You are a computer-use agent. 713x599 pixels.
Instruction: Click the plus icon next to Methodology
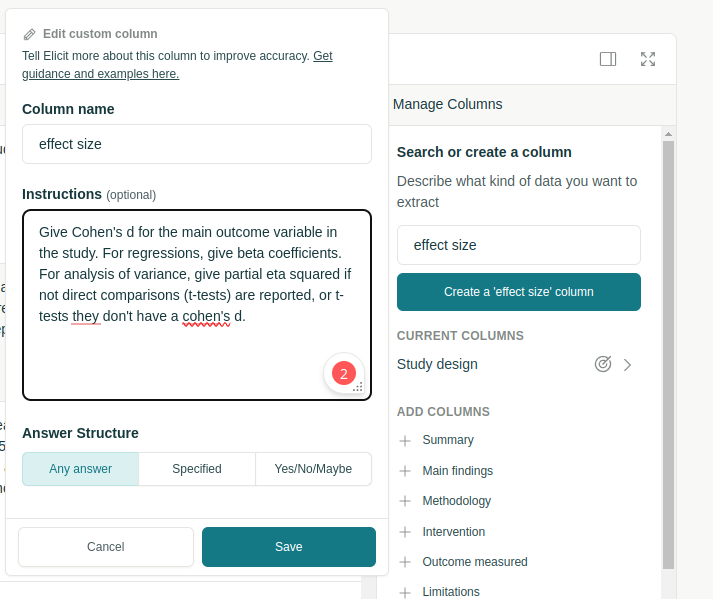coord(405,501)
